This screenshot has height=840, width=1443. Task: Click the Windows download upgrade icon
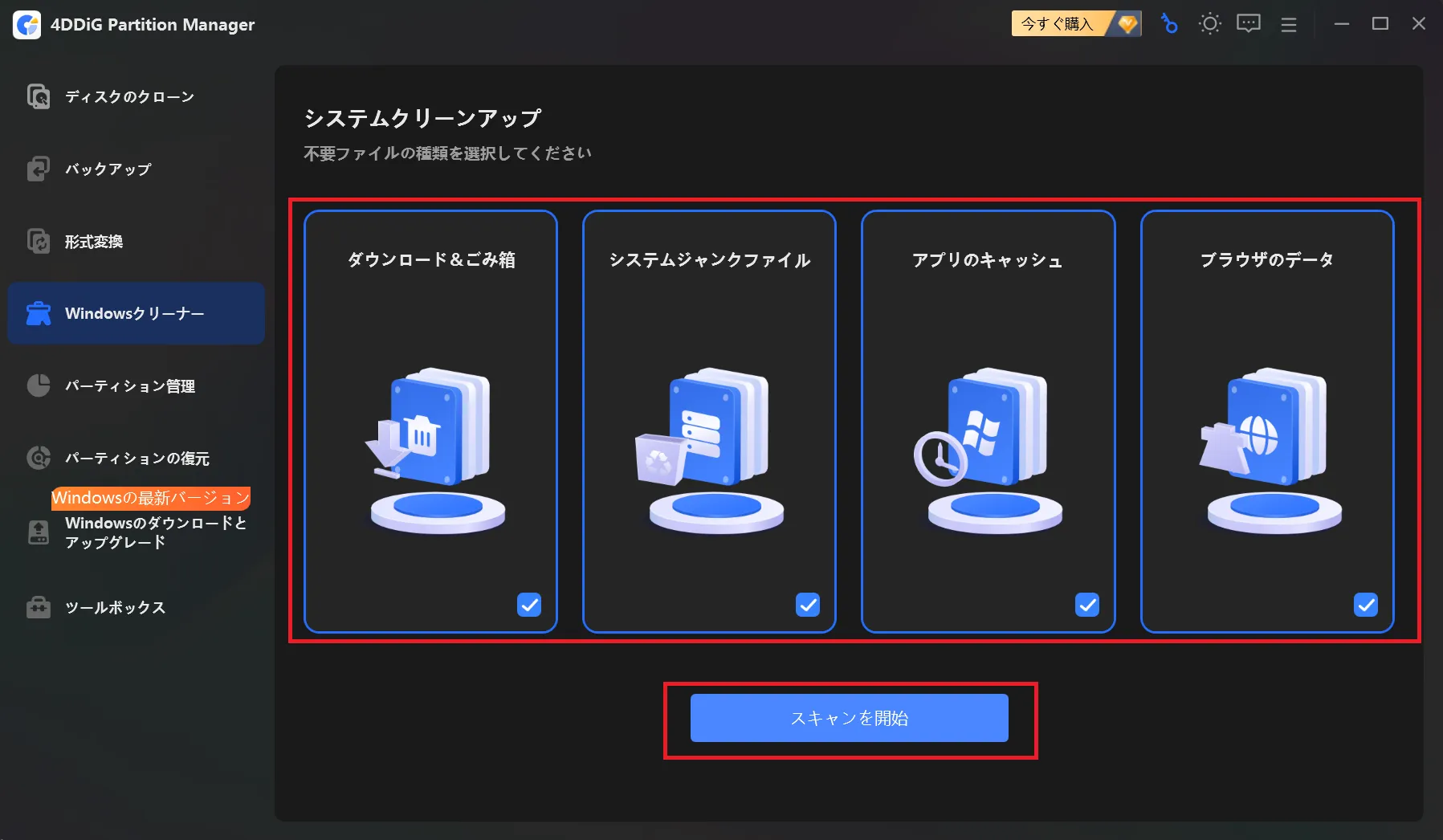click(39, 532)
